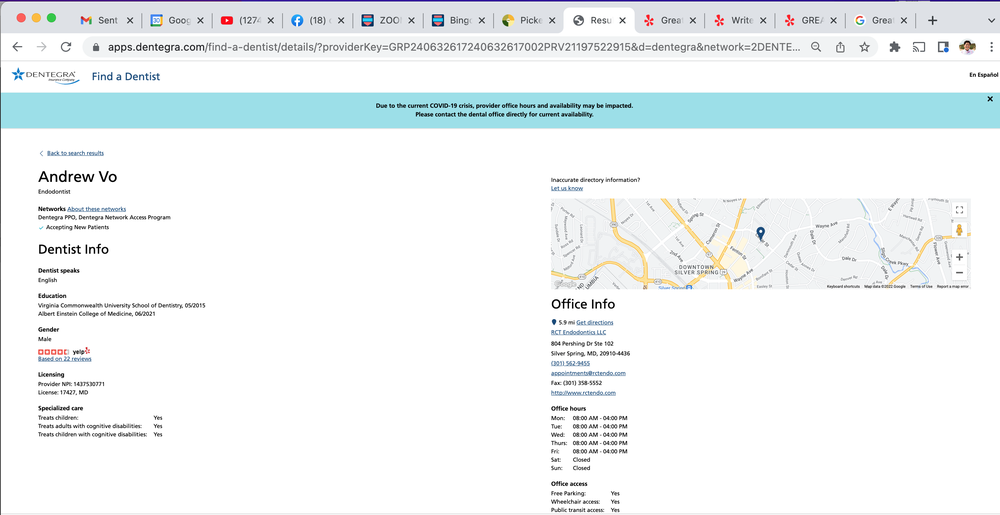Open the Chrome profile avatar

[x=967, y=47]
